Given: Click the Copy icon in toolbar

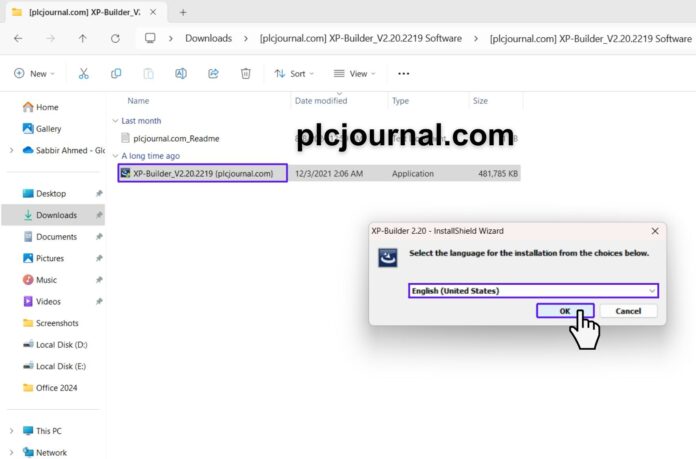Looking at the screenshot, I should (x=116, y=74).
